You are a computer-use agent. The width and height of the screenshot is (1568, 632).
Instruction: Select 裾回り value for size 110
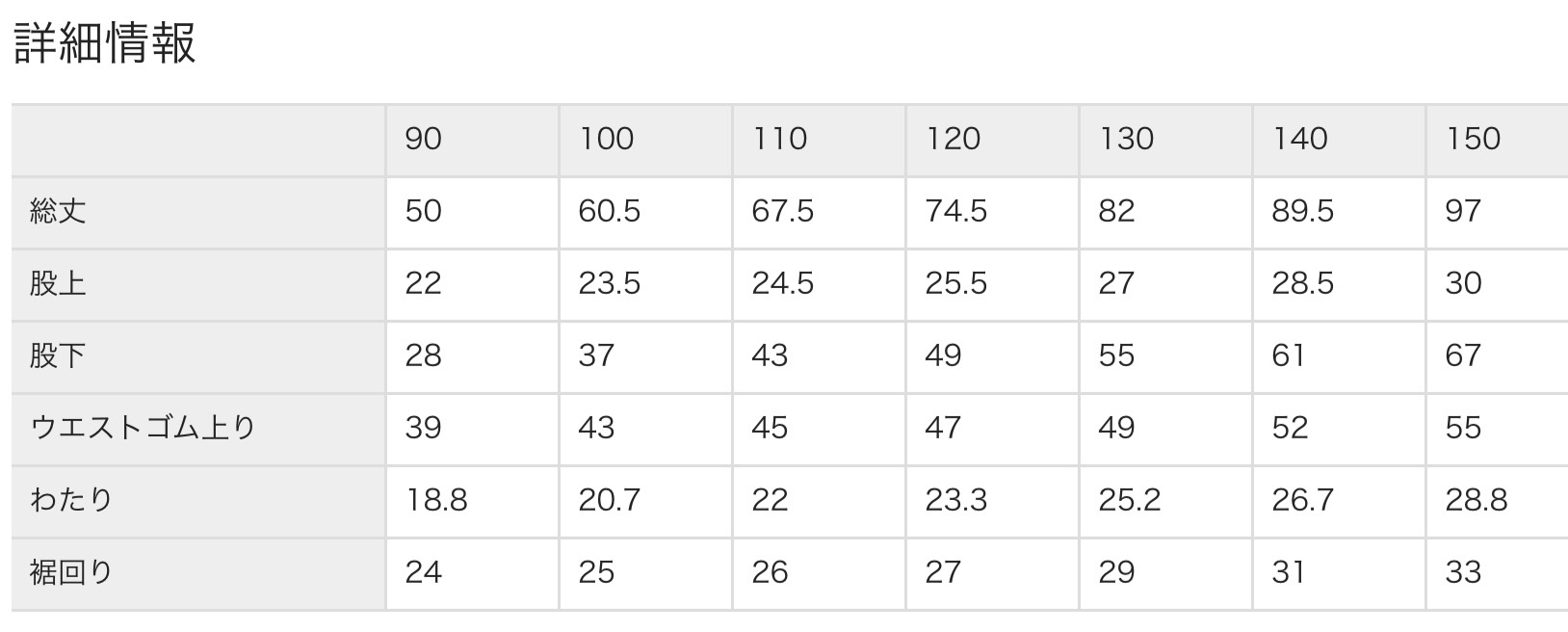(770, 572)
